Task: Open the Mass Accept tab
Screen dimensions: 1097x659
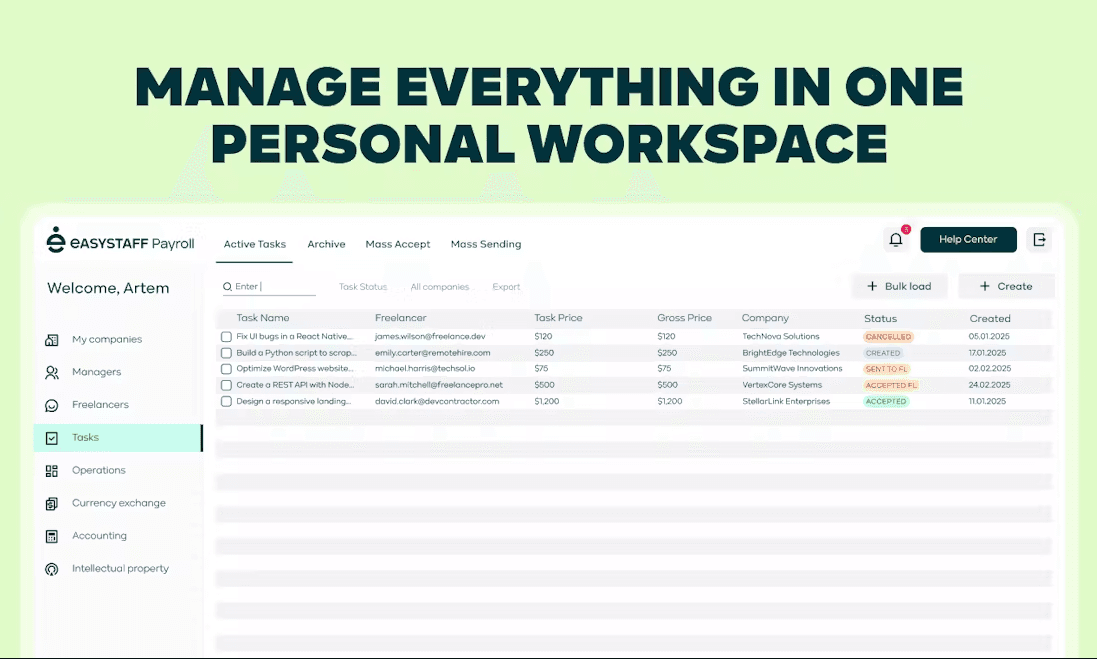Action: [397, 244]
